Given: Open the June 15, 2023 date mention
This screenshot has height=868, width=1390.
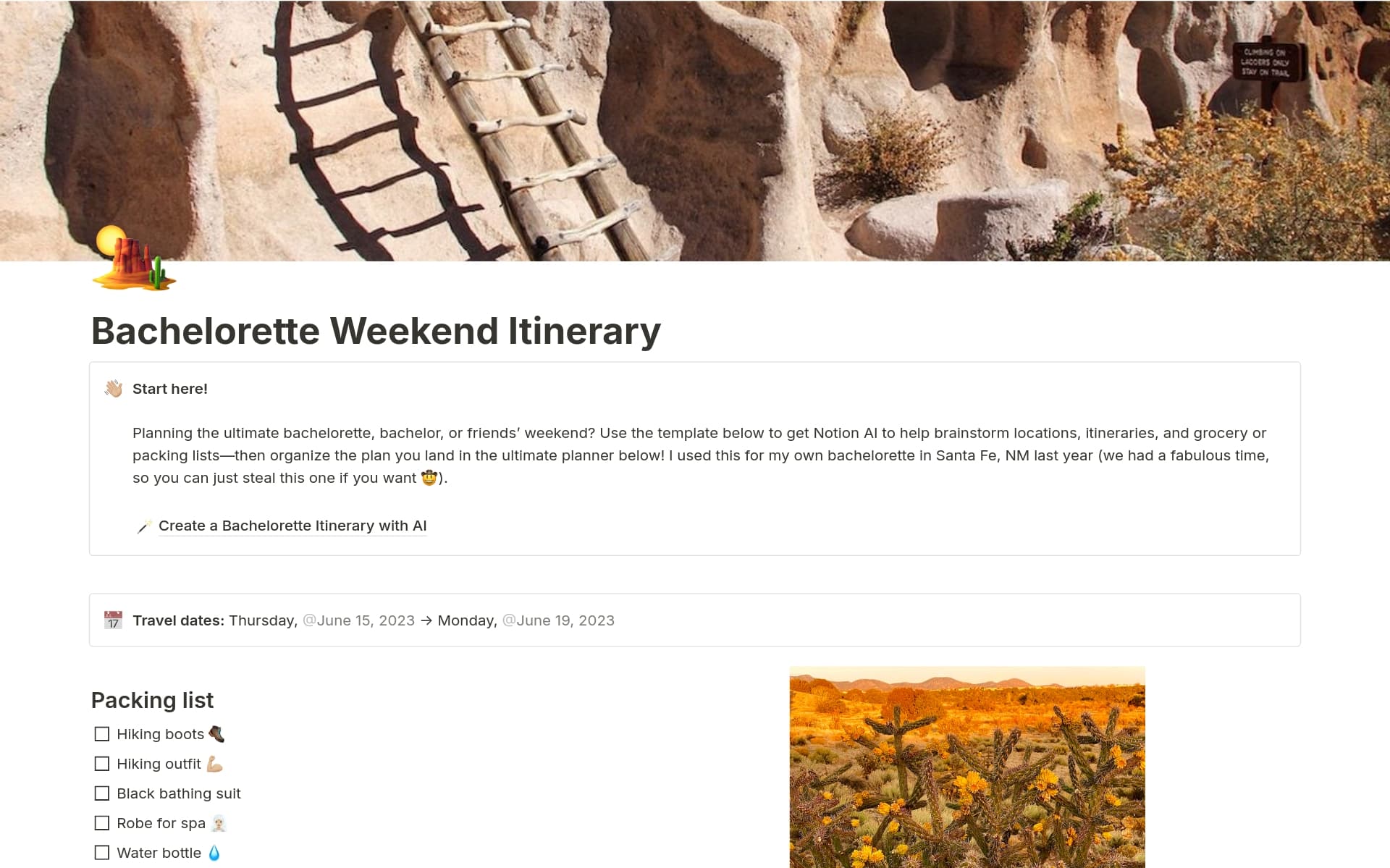Looking at the screenshot, I should pos(359,620).
